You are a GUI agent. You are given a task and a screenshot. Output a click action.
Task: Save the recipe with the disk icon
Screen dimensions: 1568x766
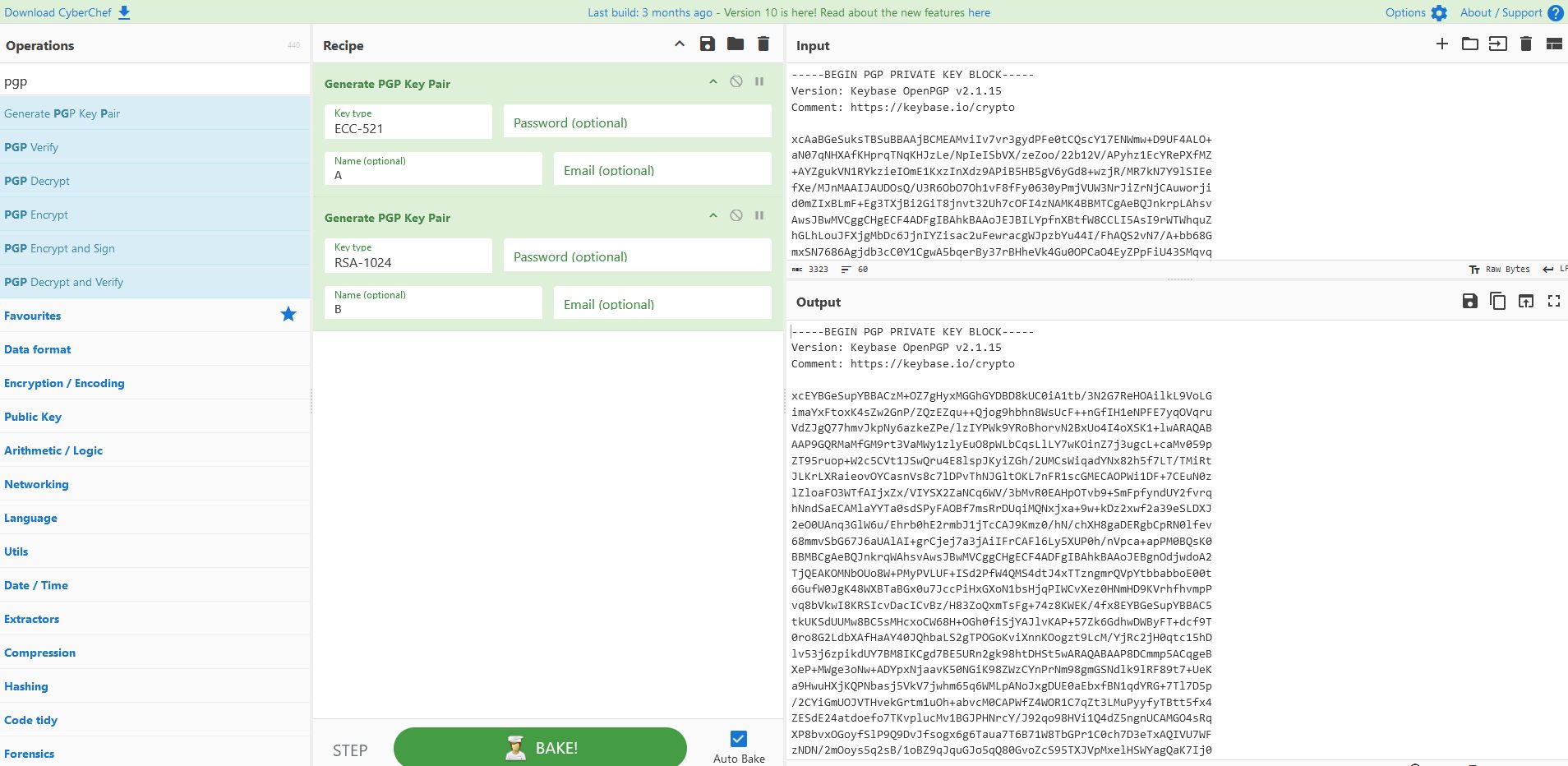click(x=708, y=44)
